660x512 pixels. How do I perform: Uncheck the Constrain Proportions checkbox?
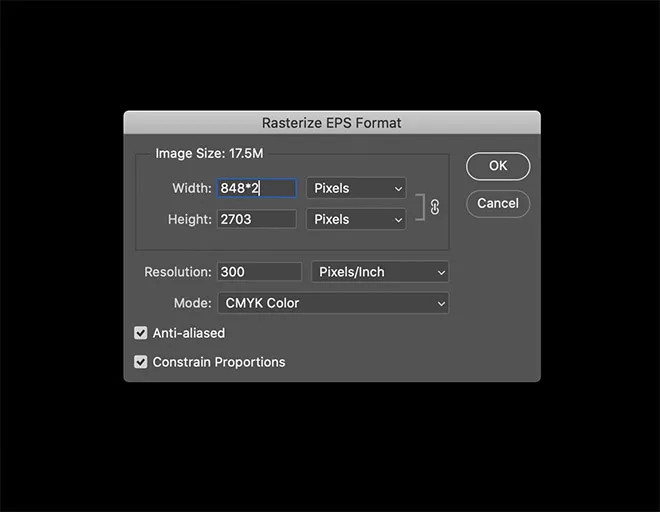point(141,362)
